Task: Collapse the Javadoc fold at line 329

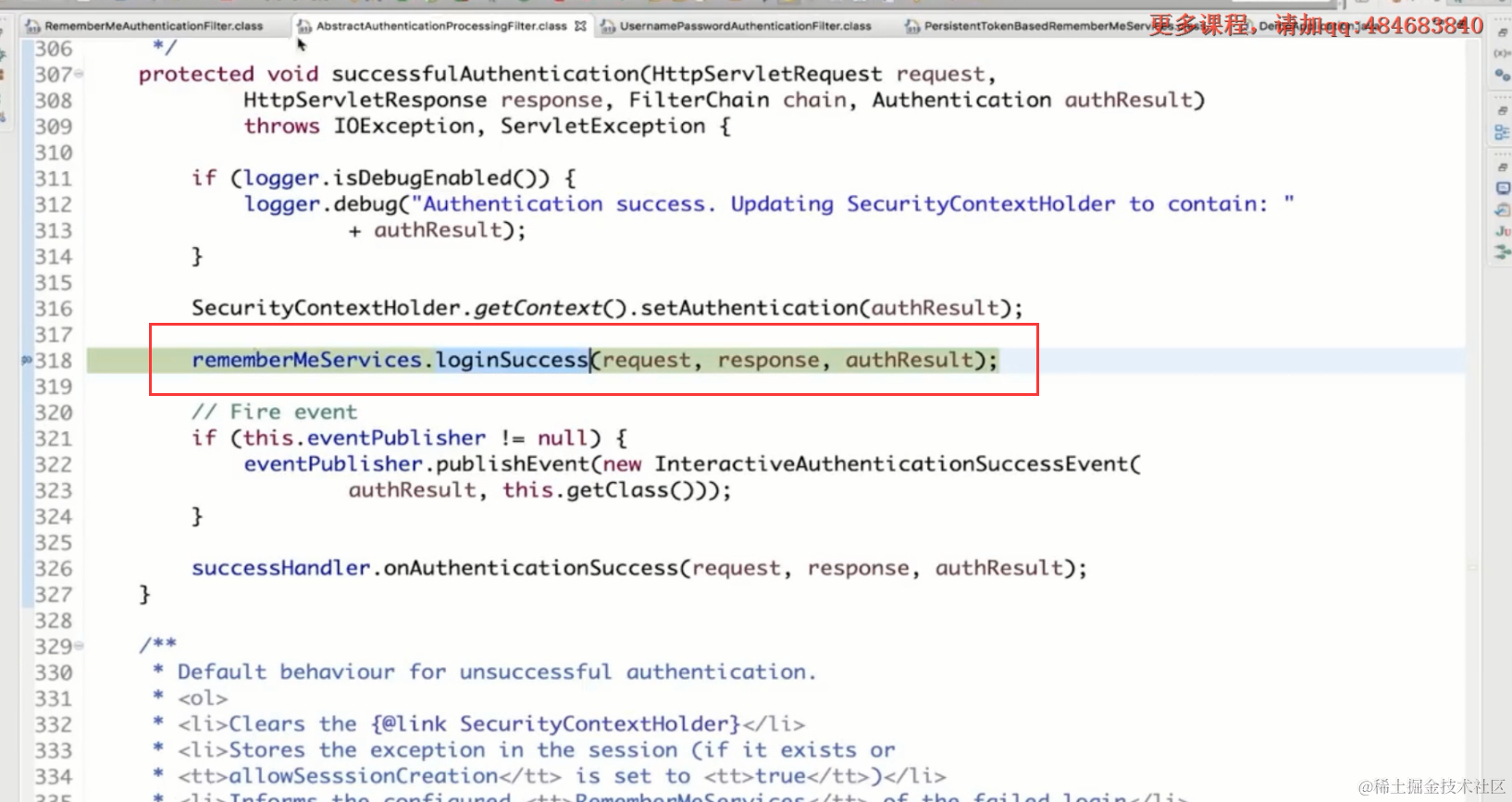Action: 79,646
